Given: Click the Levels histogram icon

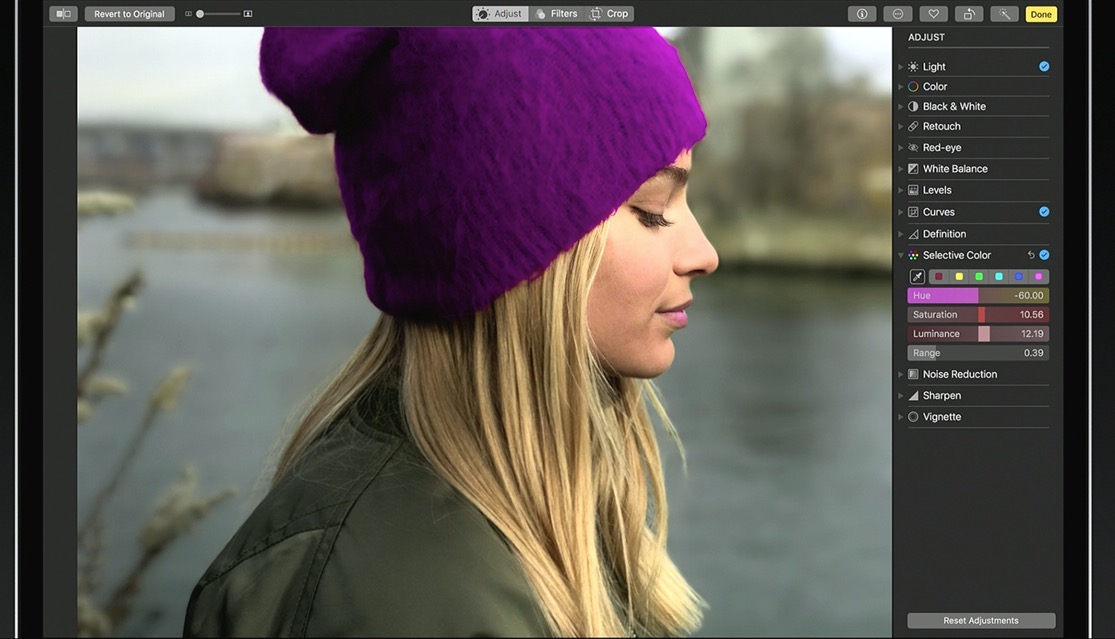Looking at the screenshot, I should (913, 190).
